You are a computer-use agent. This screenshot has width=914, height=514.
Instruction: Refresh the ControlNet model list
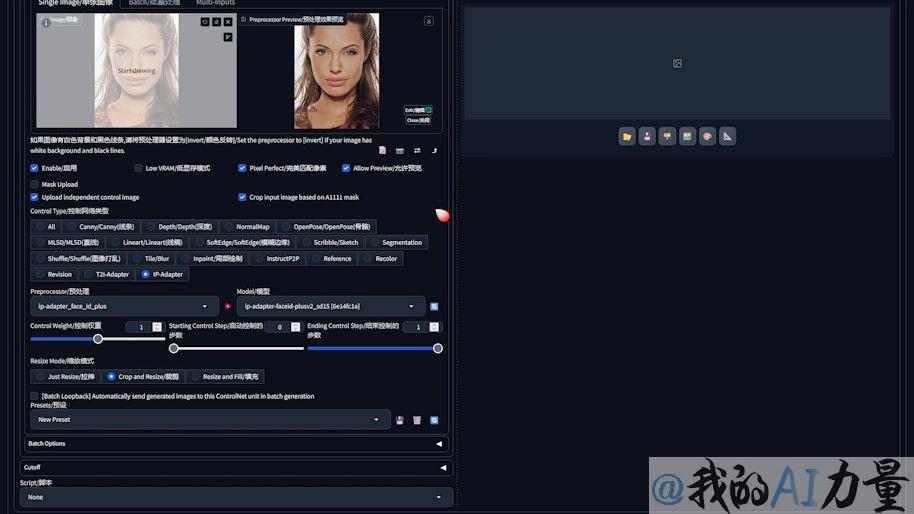[434, 307]
